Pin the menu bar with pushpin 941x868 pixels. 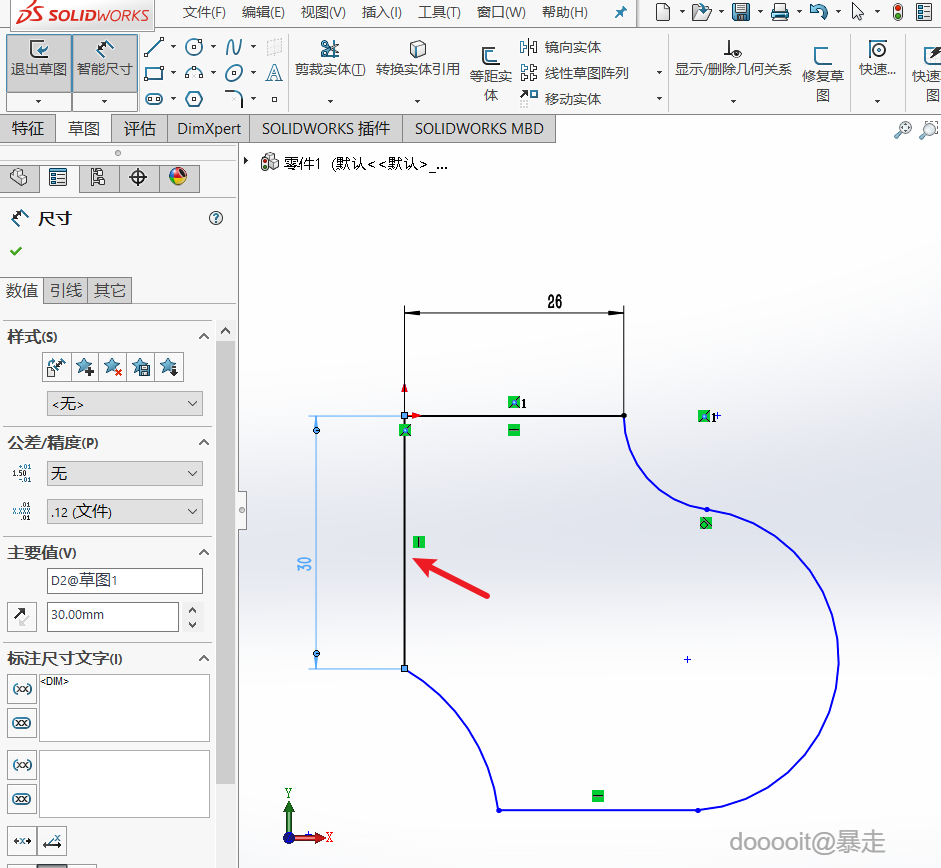pyautogui.click(x=621, y=12)
